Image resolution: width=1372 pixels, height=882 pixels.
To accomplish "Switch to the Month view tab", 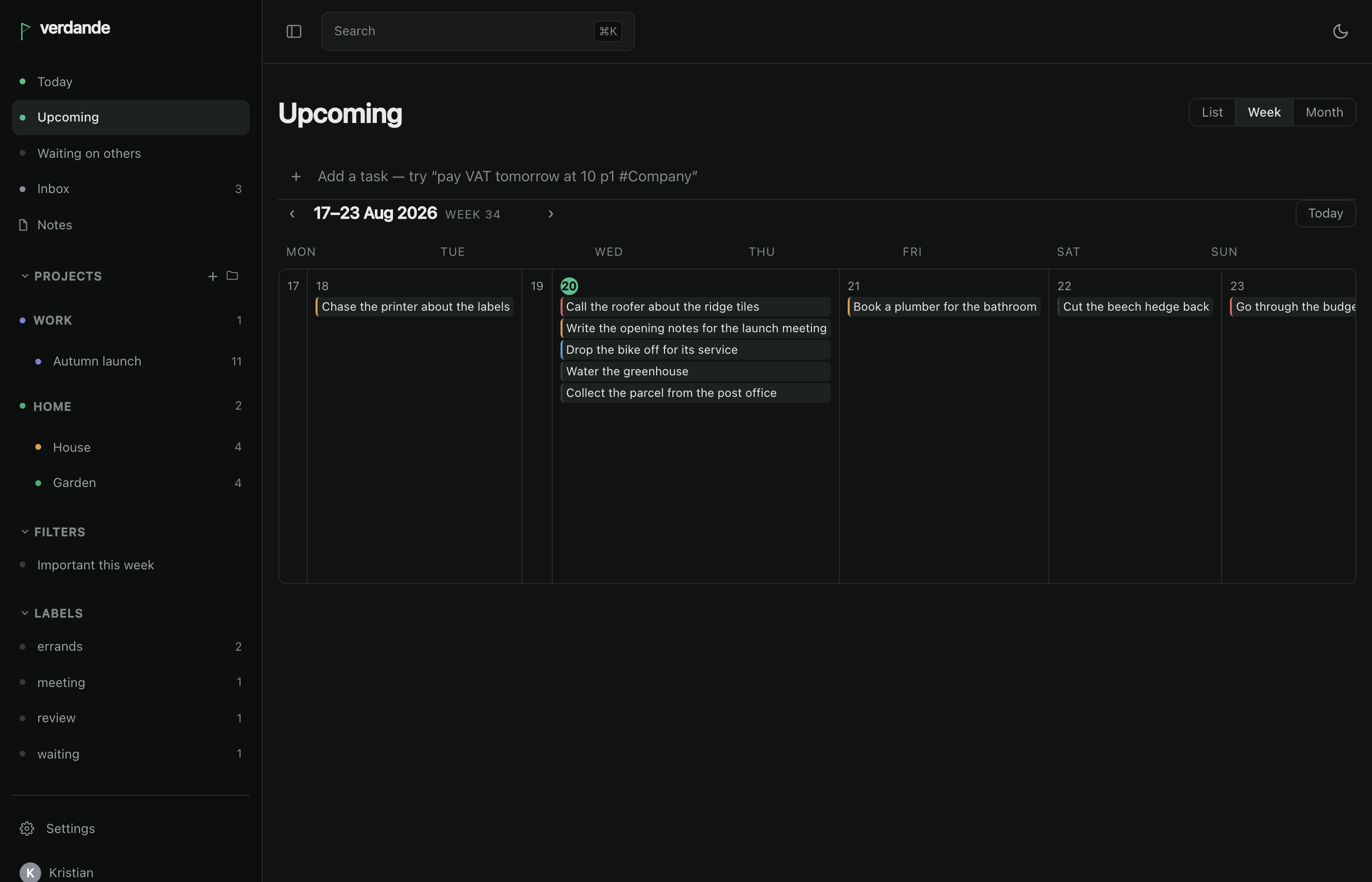I will [1324, 112].
